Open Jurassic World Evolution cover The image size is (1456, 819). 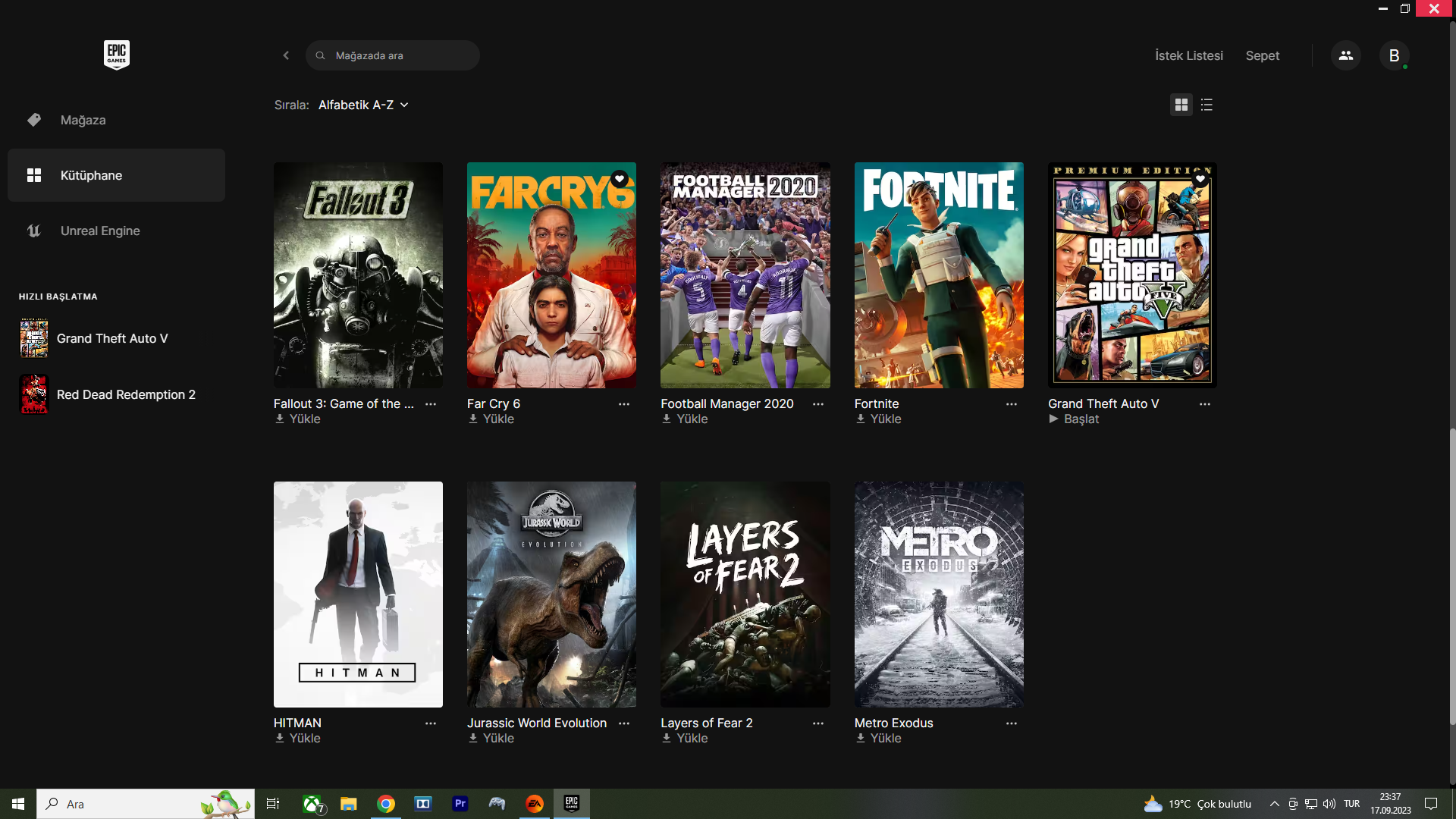pyautogui.click(x=551, y=595)
